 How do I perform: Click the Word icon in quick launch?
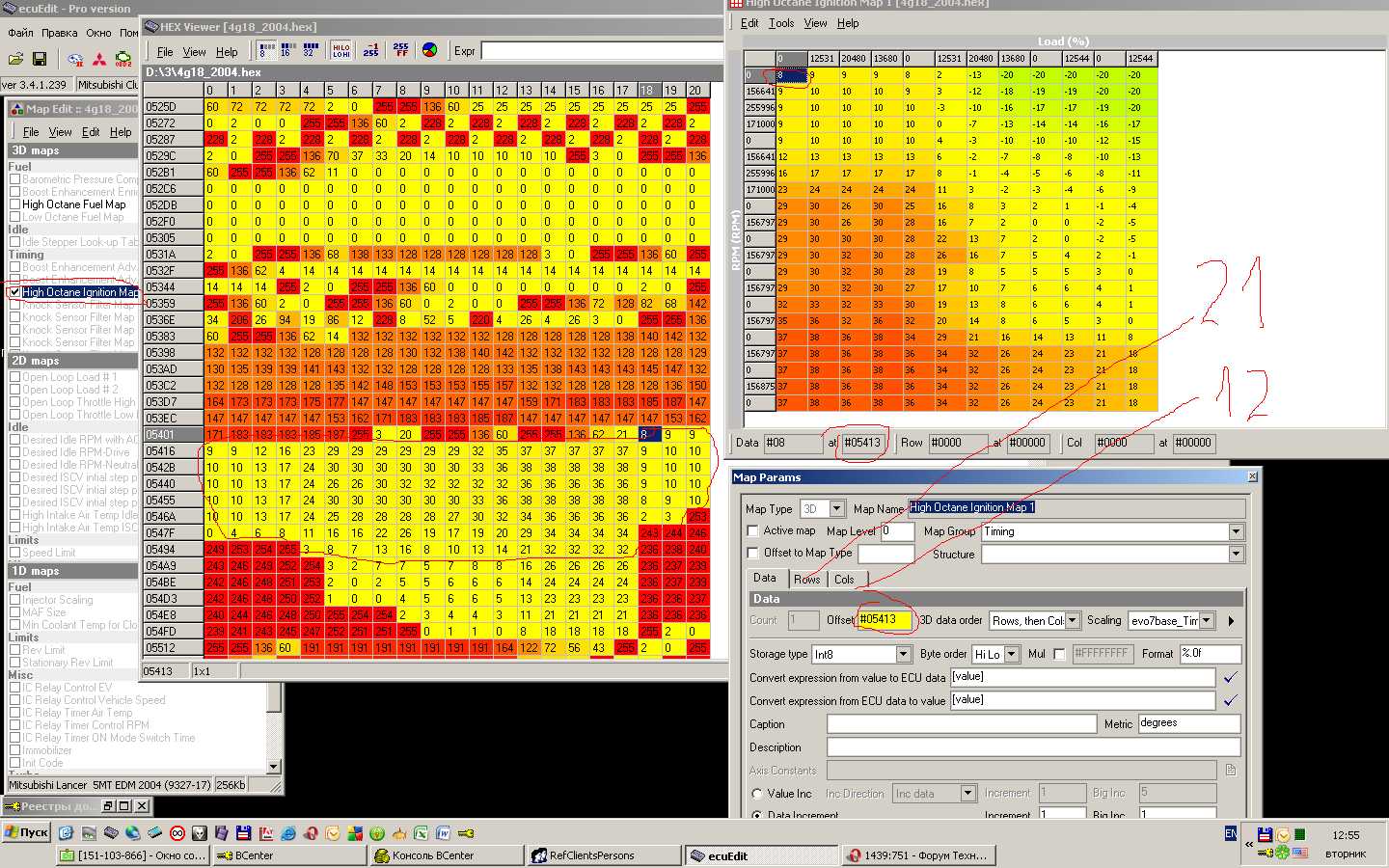(x=443, y=832)
